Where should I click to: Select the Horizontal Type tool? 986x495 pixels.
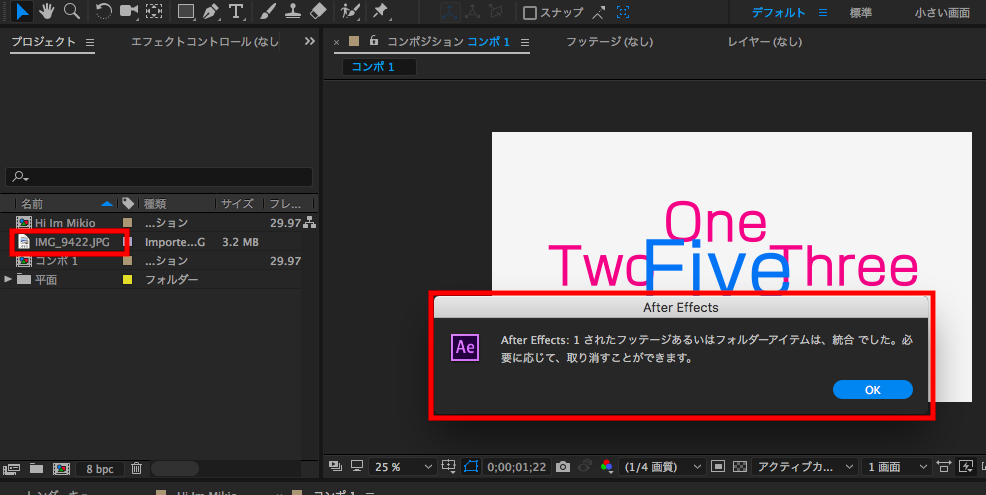[236, 11]
